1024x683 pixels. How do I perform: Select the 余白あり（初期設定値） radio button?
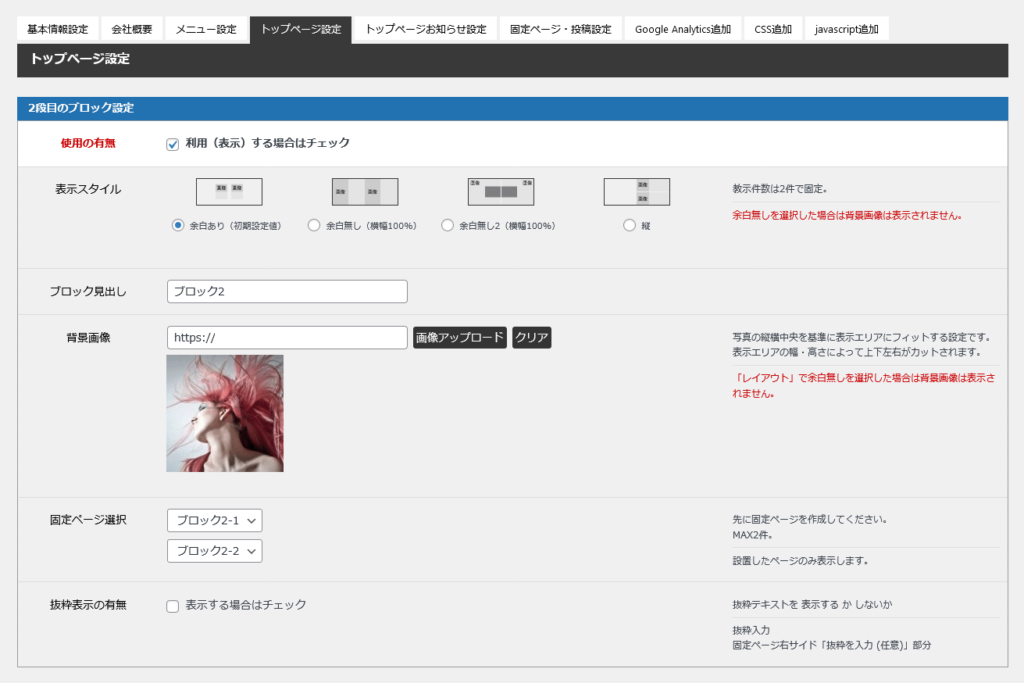coord(178,226)
